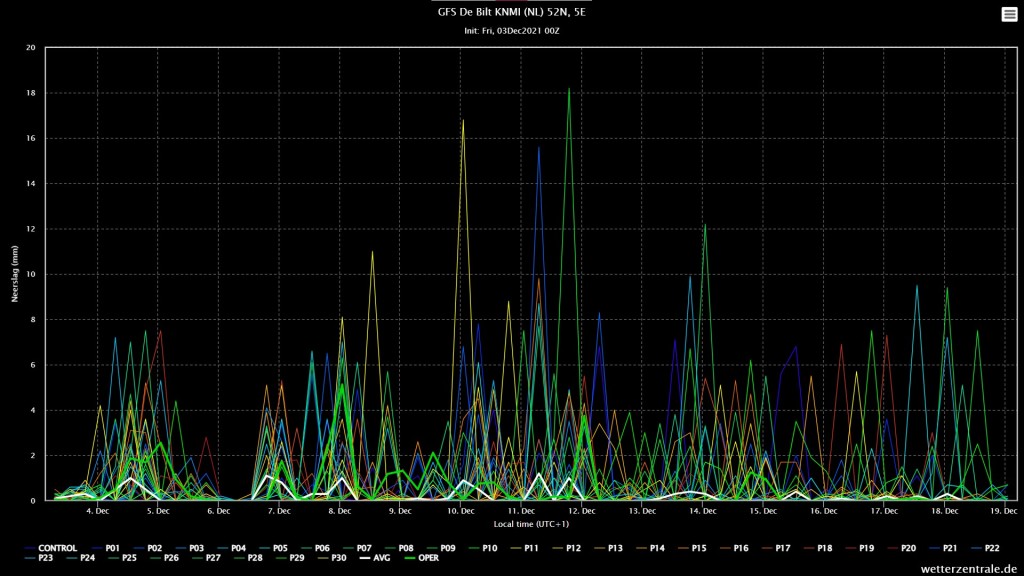Click the 12. Dec peak green line

pos(569,89)
